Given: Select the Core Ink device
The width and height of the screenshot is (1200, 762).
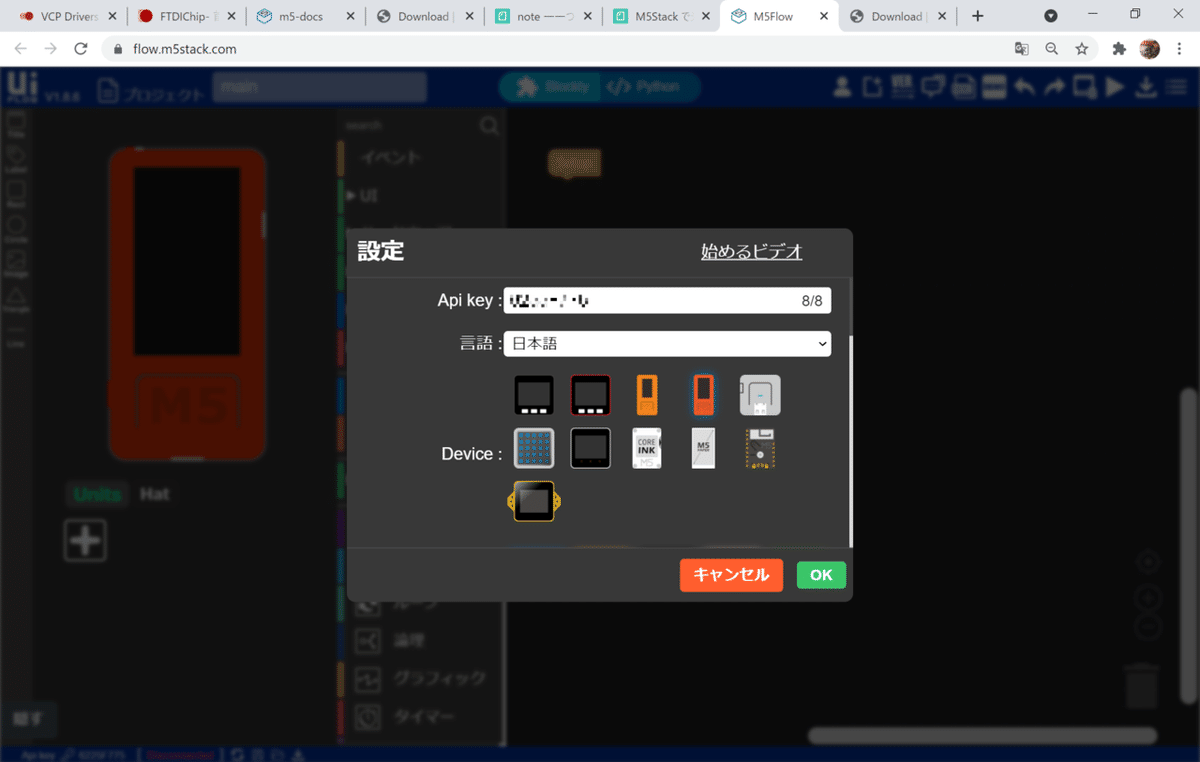Looking at the screenshot, I should tap(647, 448).
